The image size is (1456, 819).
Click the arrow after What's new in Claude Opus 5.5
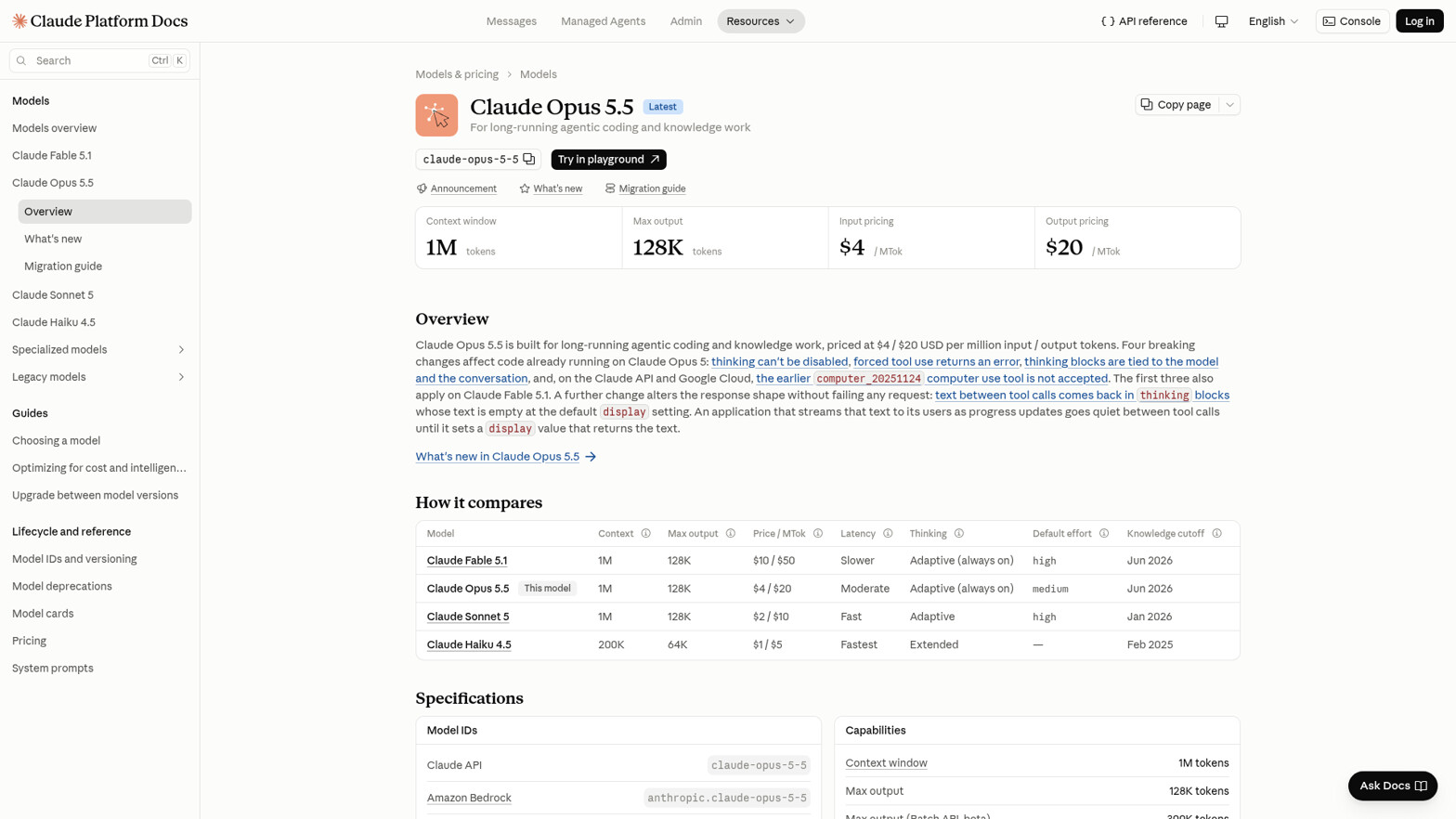pos(591,457)
